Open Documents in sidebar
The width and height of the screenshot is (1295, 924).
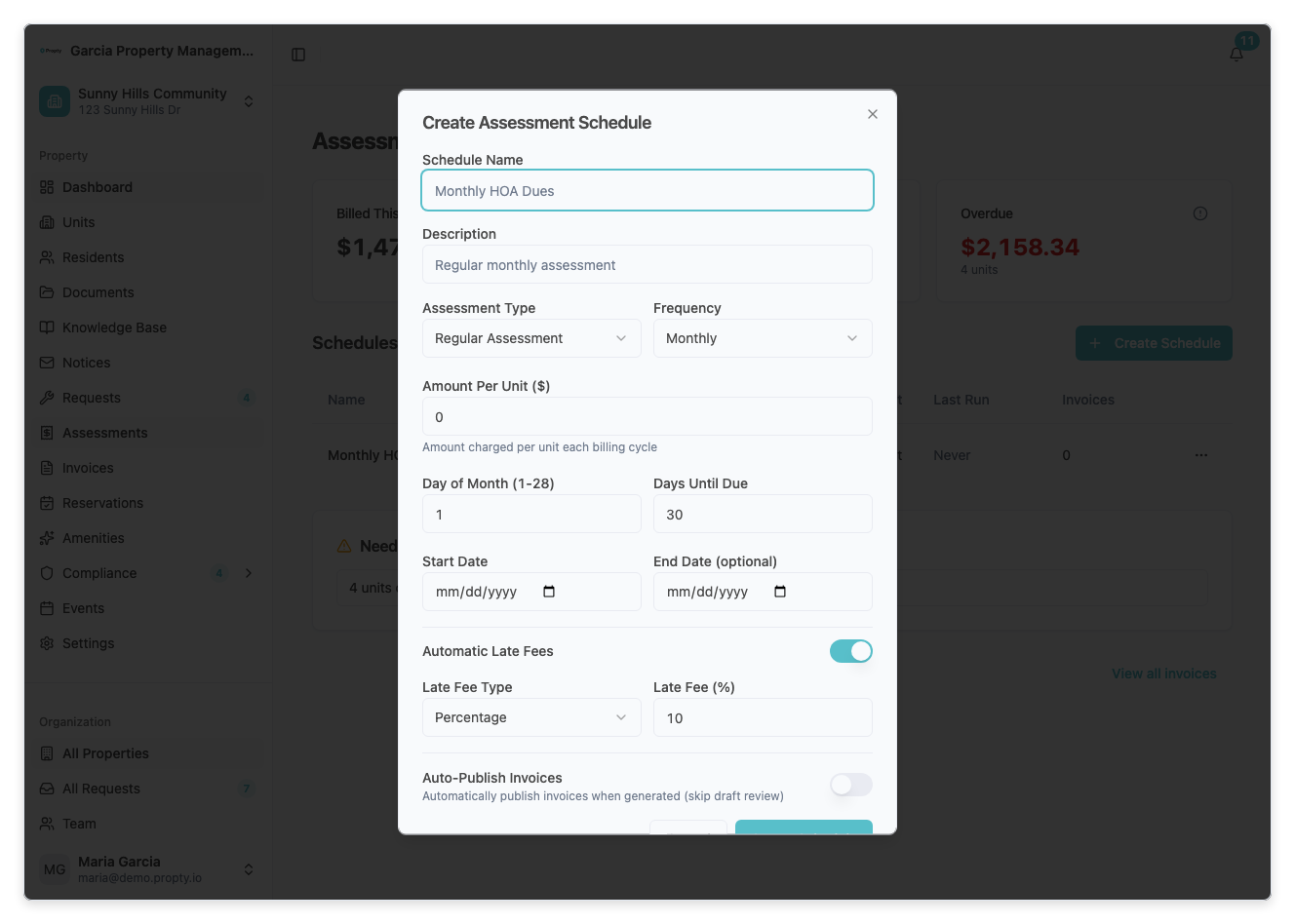coord(148,292)
